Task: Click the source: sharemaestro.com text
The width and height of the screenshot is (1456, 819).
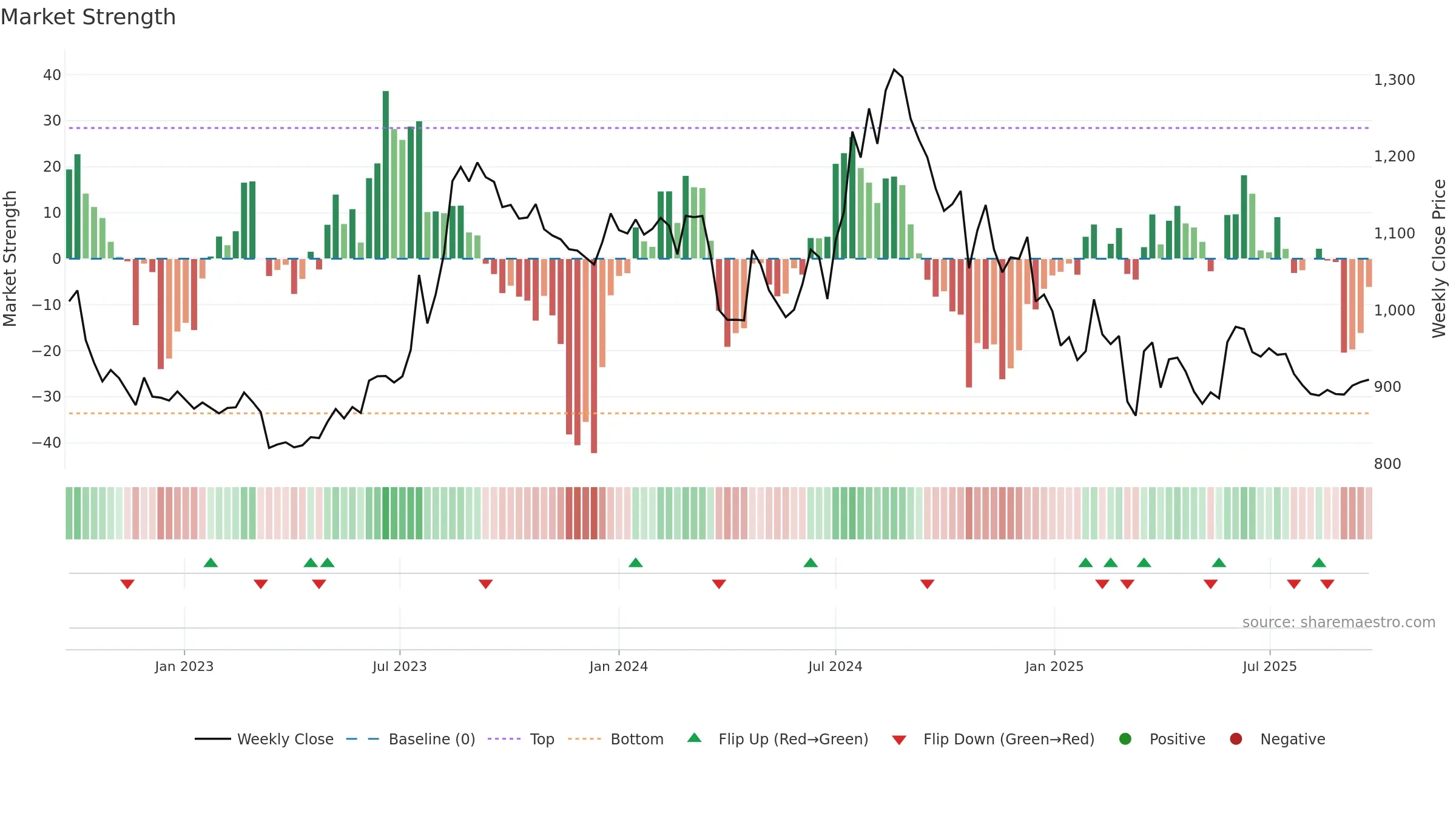Action: pos(1339,622)
